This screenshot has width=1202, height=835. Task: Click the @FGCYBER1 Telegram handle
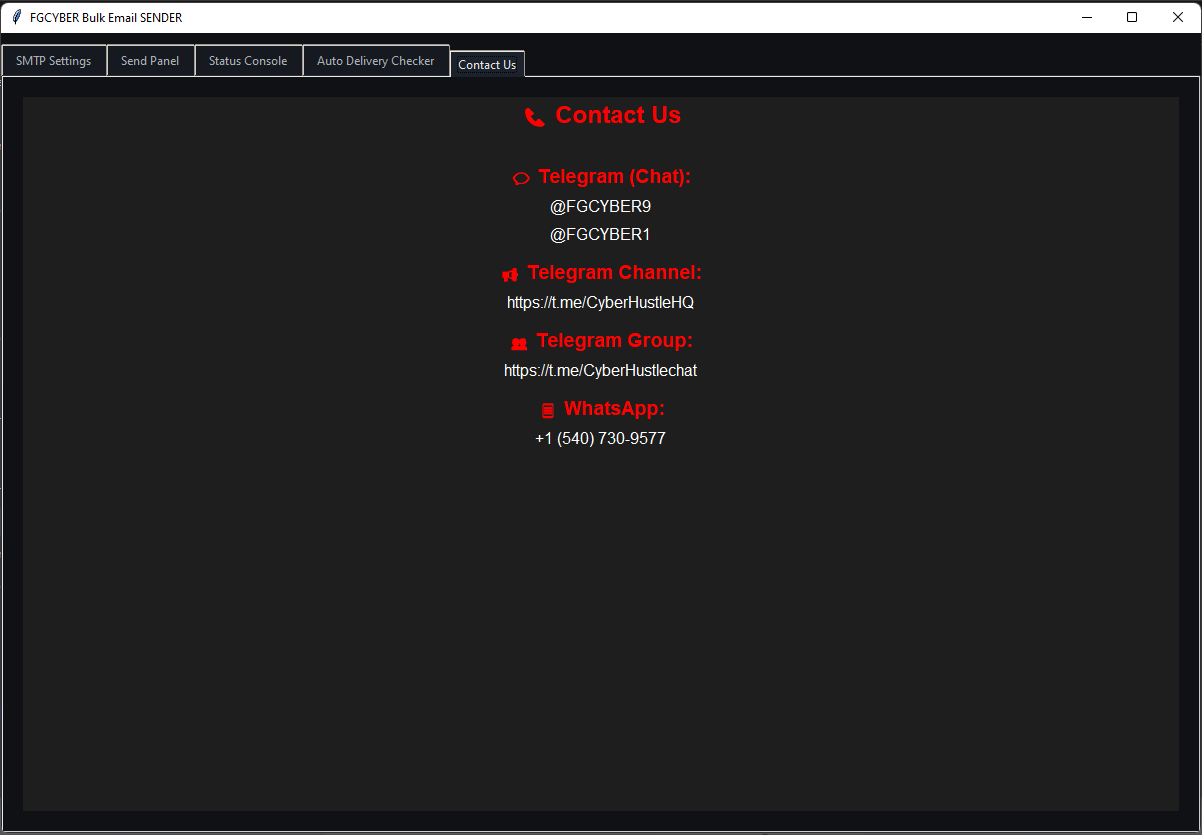tap(600, 235)
